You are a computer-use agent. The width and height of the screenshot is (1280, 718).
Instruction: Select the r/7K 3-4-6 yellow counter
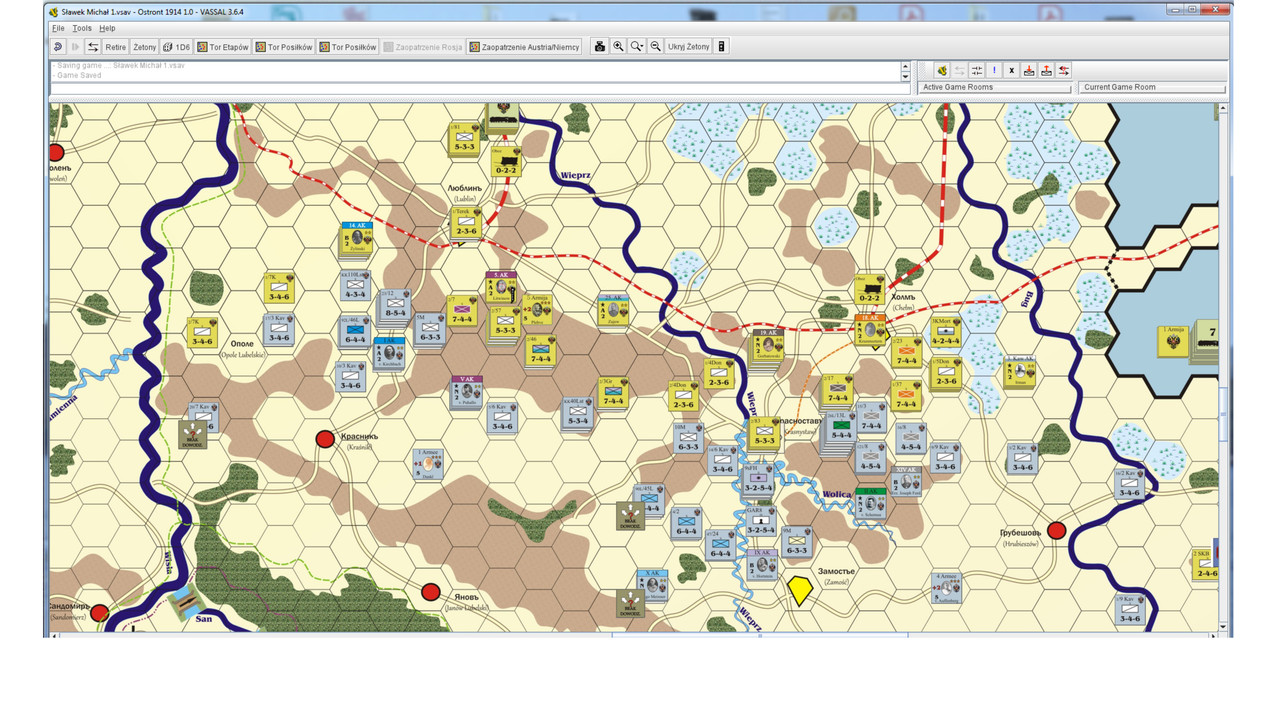click(x=279, y=288)
